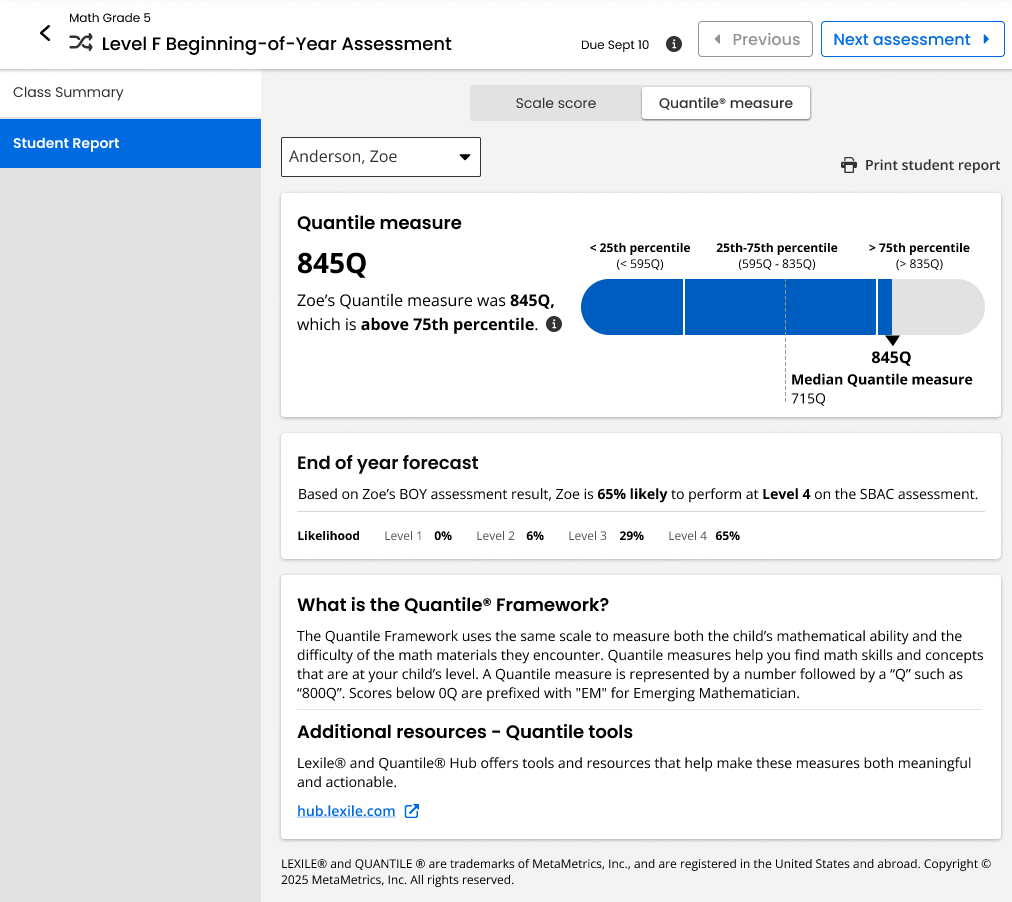Image resolution: width=1012 pixels, height=902 pixels.
Task: Go back using the left chevron arrow
Action: pyautogui.click(x=45, y=33)
